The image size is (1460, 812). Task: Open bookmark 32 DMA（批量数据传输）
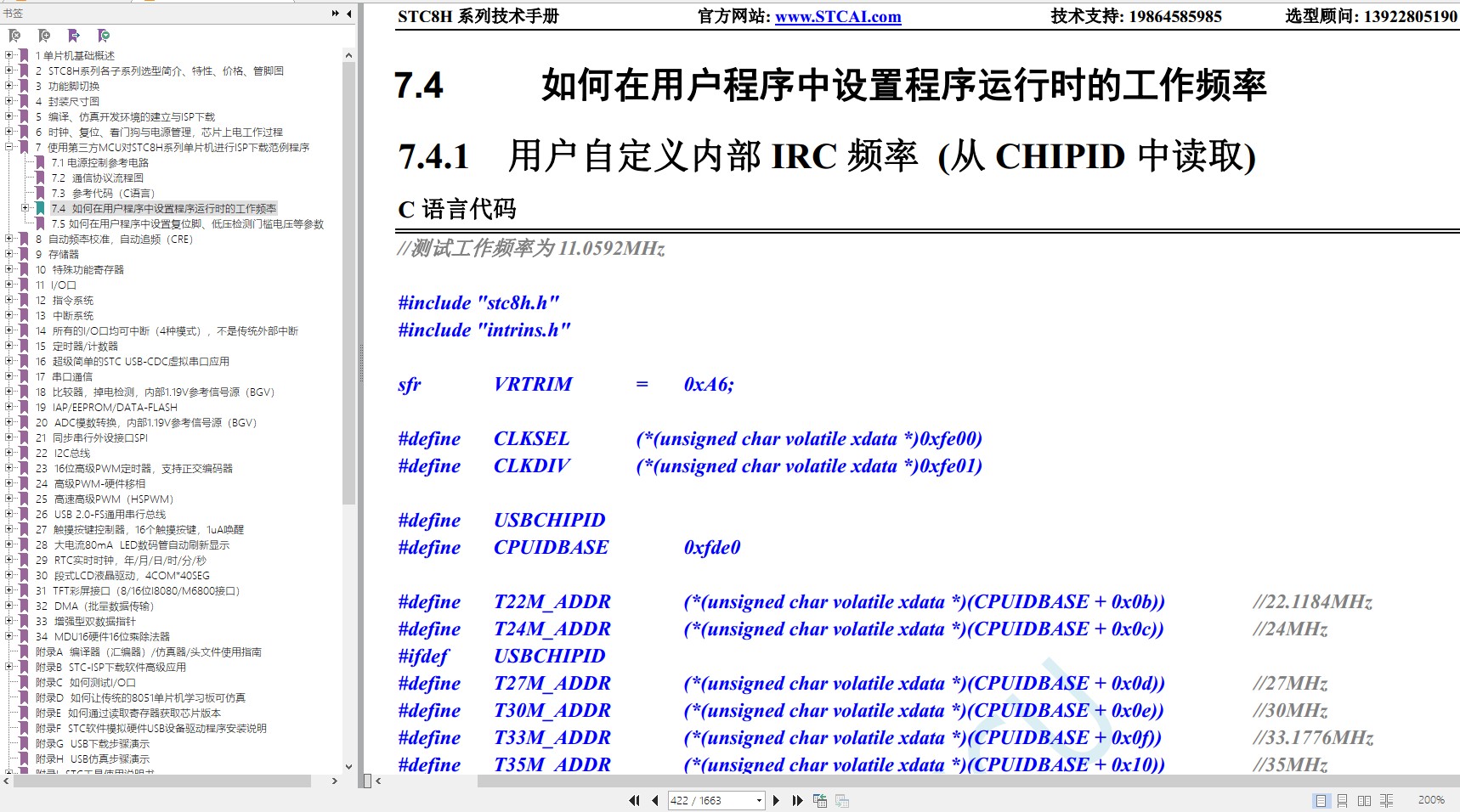[x=95, y=606]
